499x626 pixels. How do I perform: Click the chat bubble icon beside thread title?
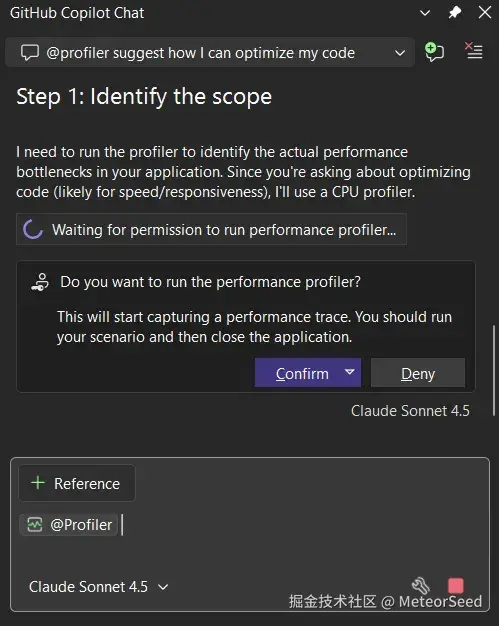pos(30,53)
